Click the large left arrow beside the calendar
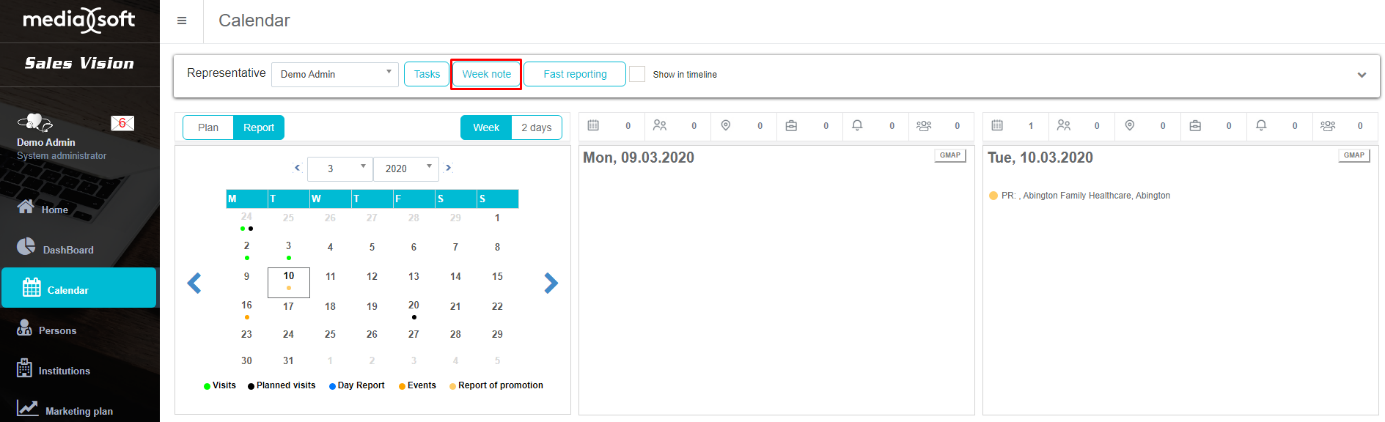1385x422 pixels. click(x=195, y=284)
